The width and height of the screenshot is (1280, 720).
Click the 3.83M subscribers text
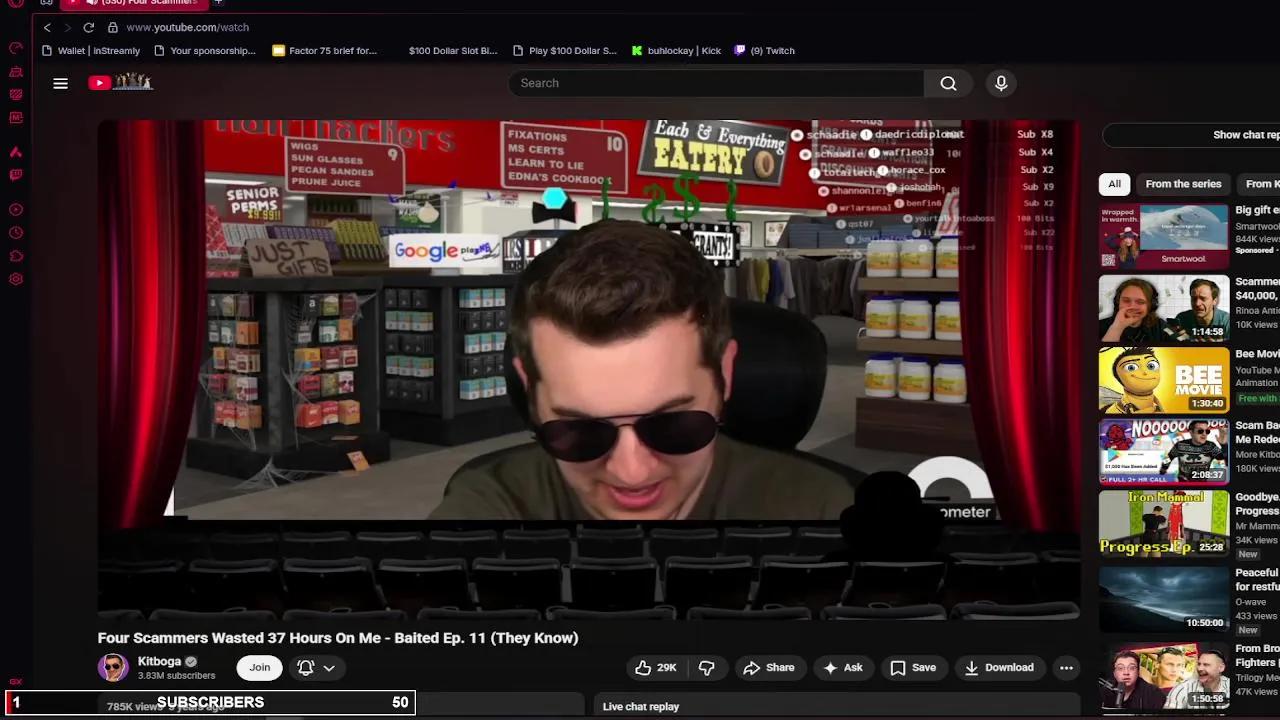pos(176,676)
